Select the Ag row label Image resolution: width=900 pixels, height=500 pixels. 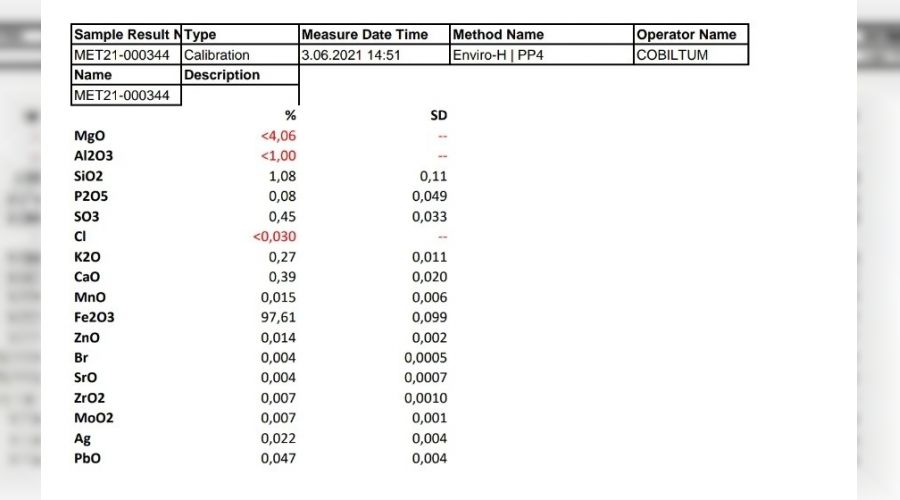pos(82,438)
